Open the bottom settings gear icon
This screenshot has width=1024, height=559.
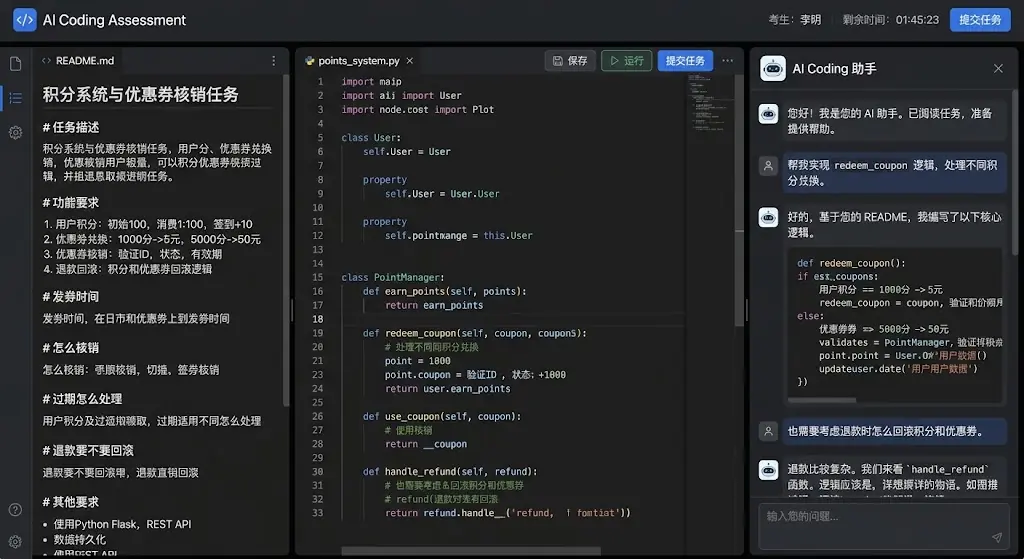15,541
